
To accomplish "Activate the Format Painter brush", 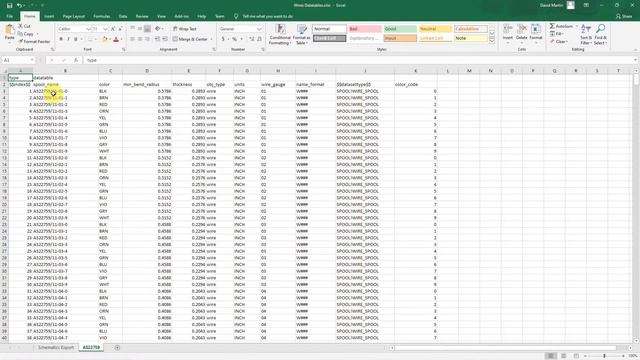I will pyautogui.click(x=20, y=41).
